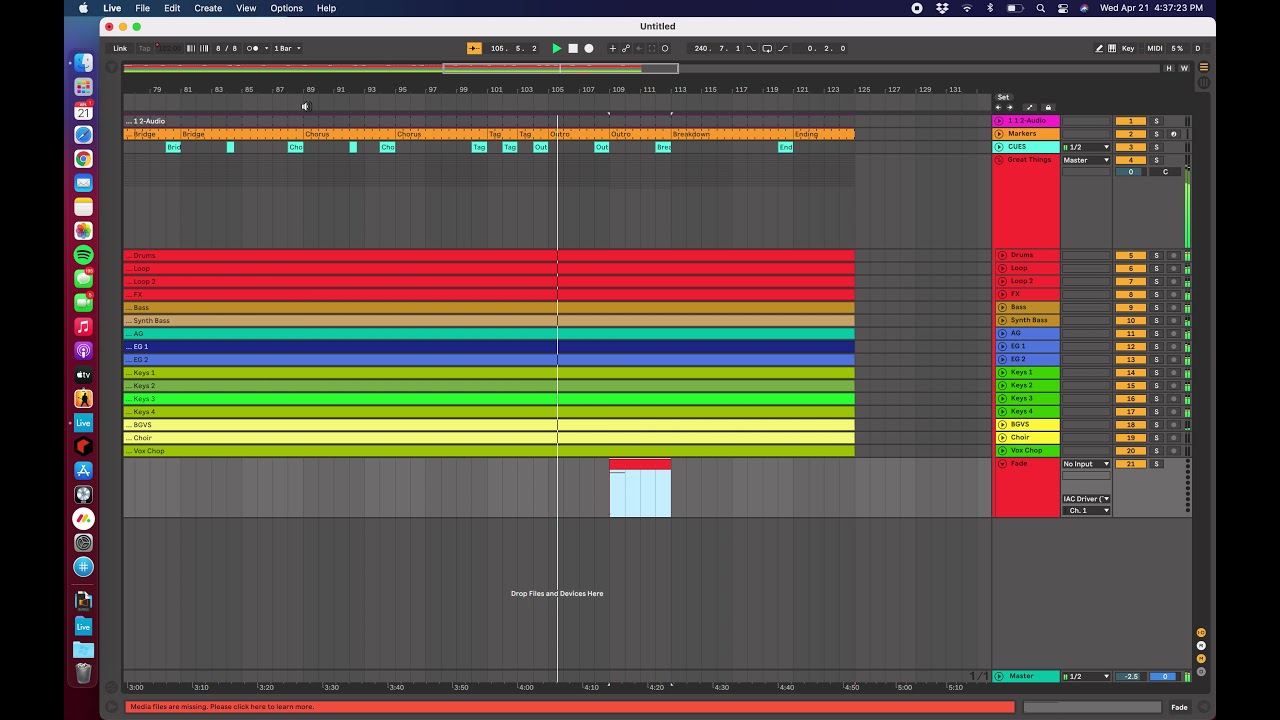Click the Master pan value 0
Viewport: 1280px width, 720px height.
coord(1165,676)
